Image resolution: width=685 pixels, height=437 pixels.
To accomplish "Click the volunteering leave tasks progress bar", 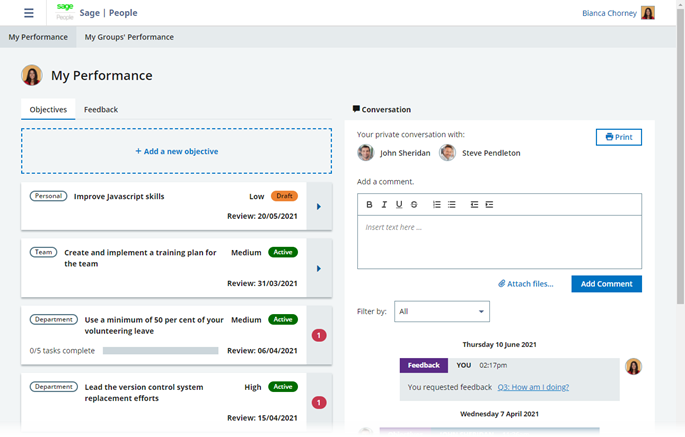I will [x=160, y=351].
